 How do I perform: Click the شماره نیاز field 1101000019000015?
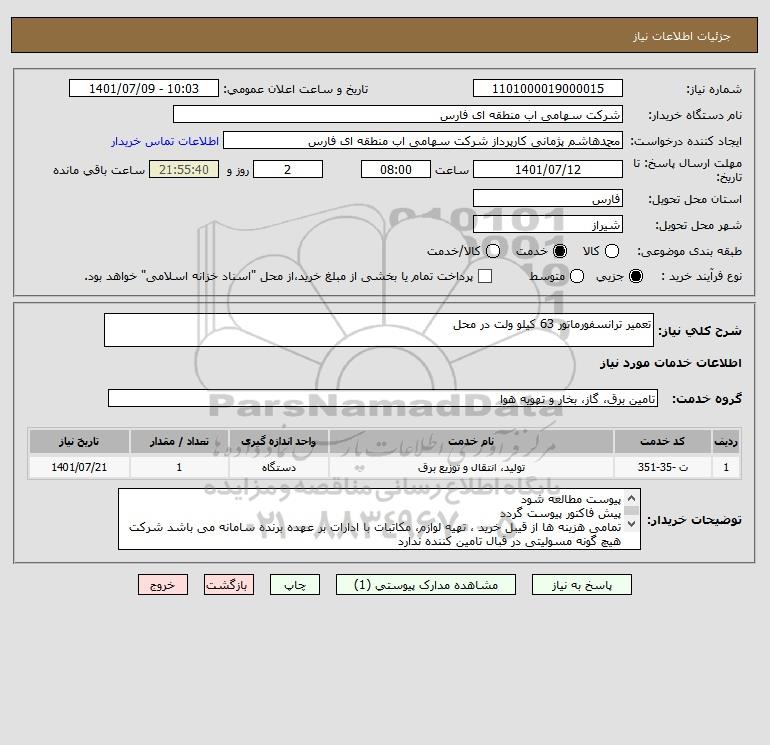pos(548,88)
